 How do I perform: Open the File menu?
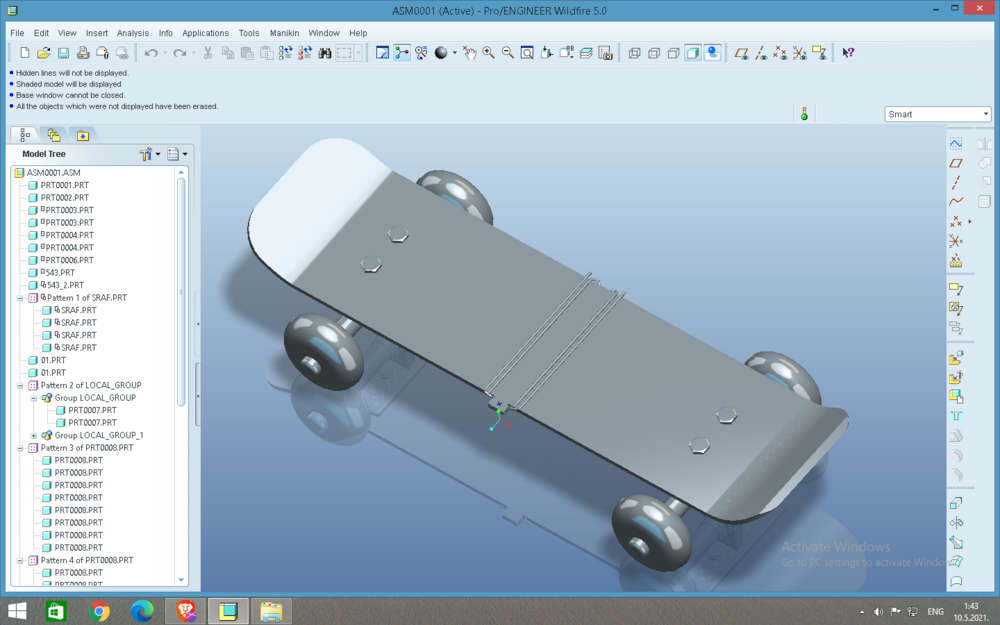(17, 33)
